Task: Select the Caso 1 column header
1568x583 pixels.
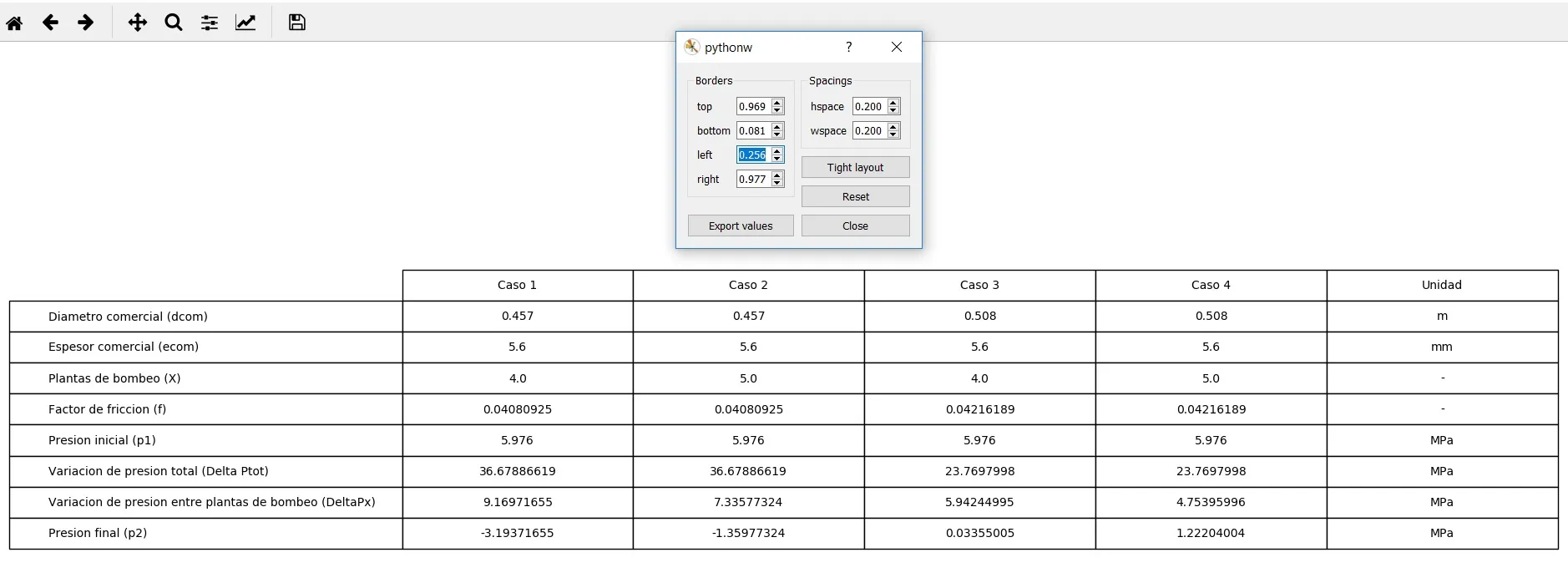Action: coord(518,285)
